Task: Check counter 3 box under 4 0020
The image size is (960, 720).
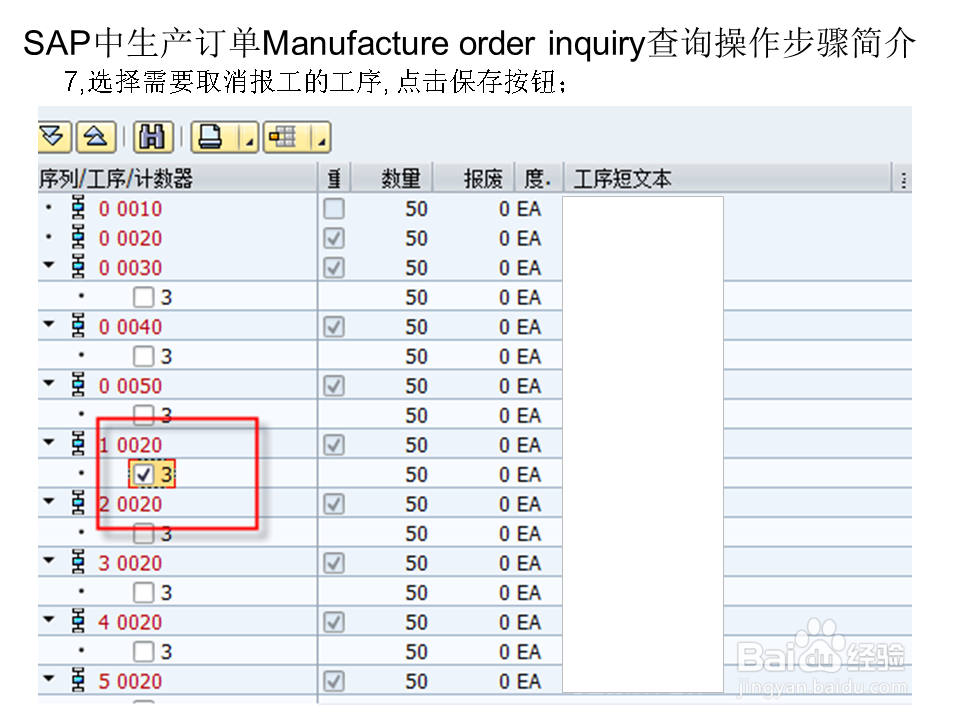Action: [143, 651]
